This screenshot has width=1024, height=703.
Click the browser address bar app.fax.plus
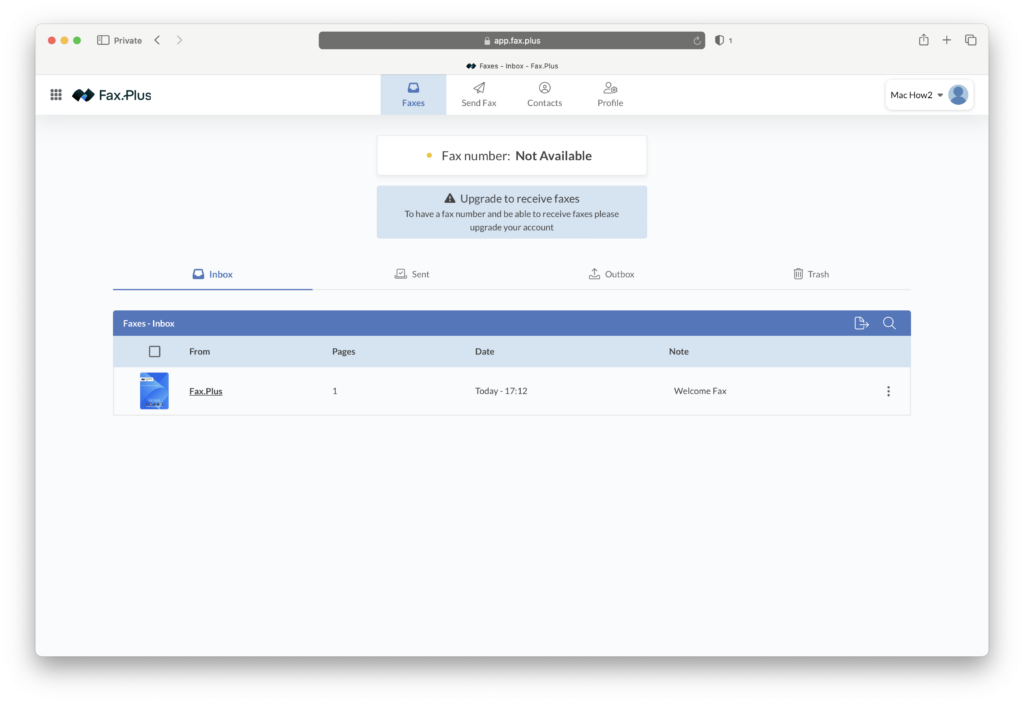coord(512,41)
